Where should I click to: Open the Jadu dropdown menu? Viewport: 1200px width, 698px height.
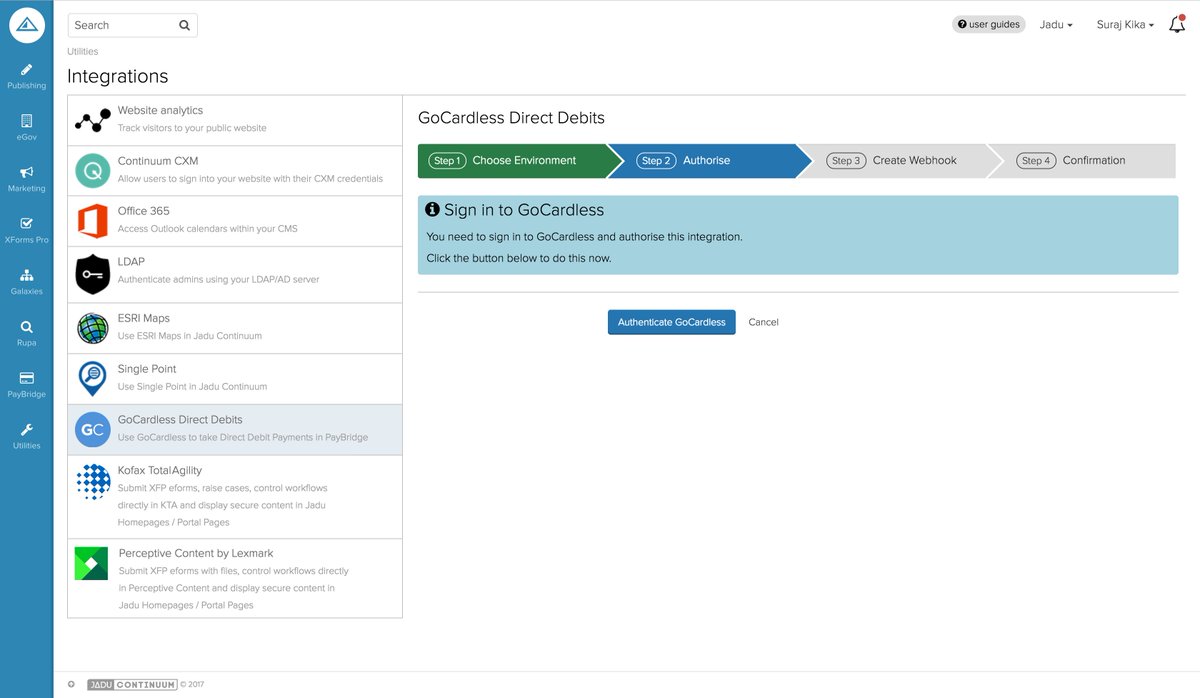[x=1056, y=24]
